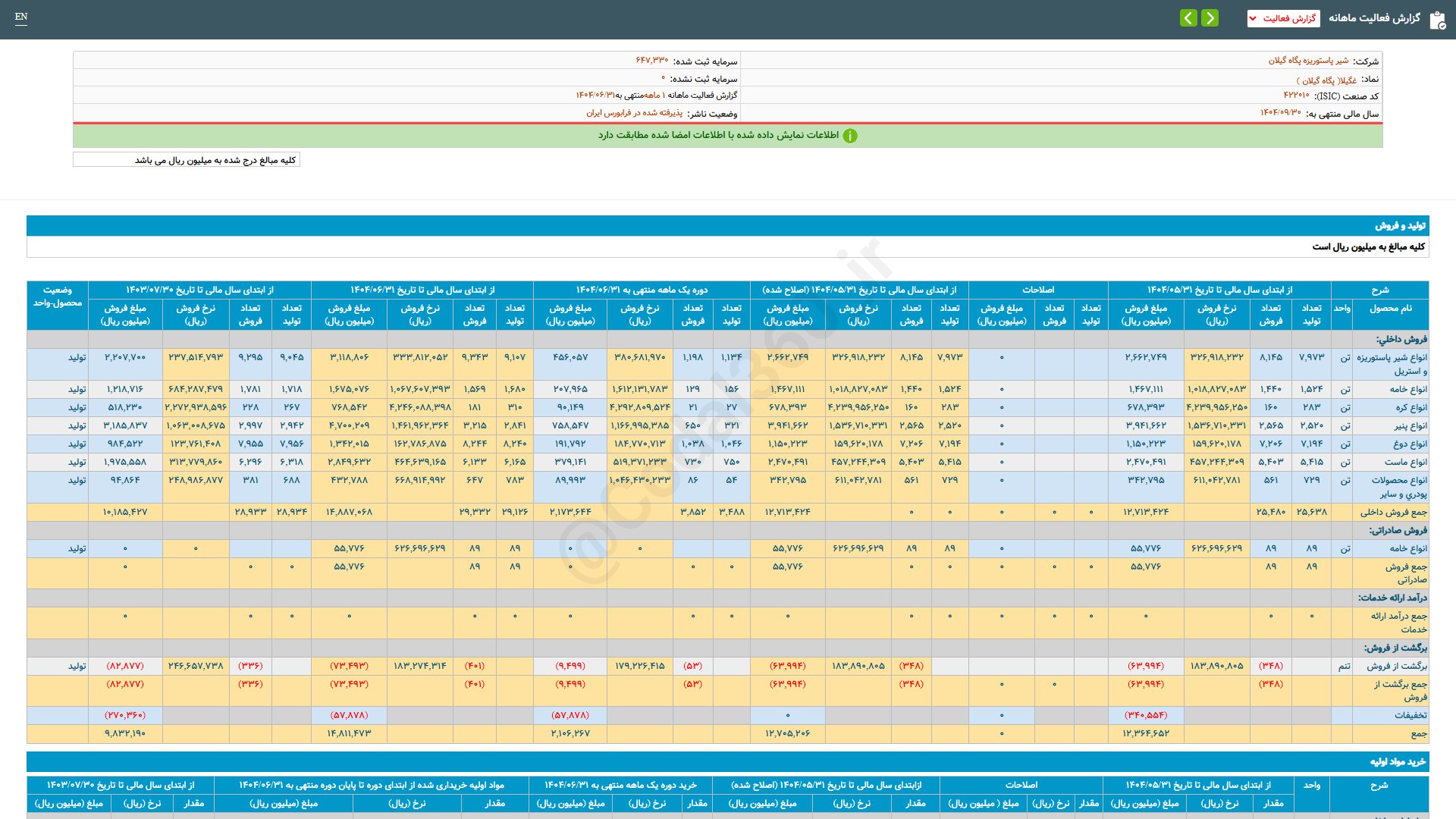Click the green info circle icon
Screen dimensions: 1456x819
(x=850, y=136)
